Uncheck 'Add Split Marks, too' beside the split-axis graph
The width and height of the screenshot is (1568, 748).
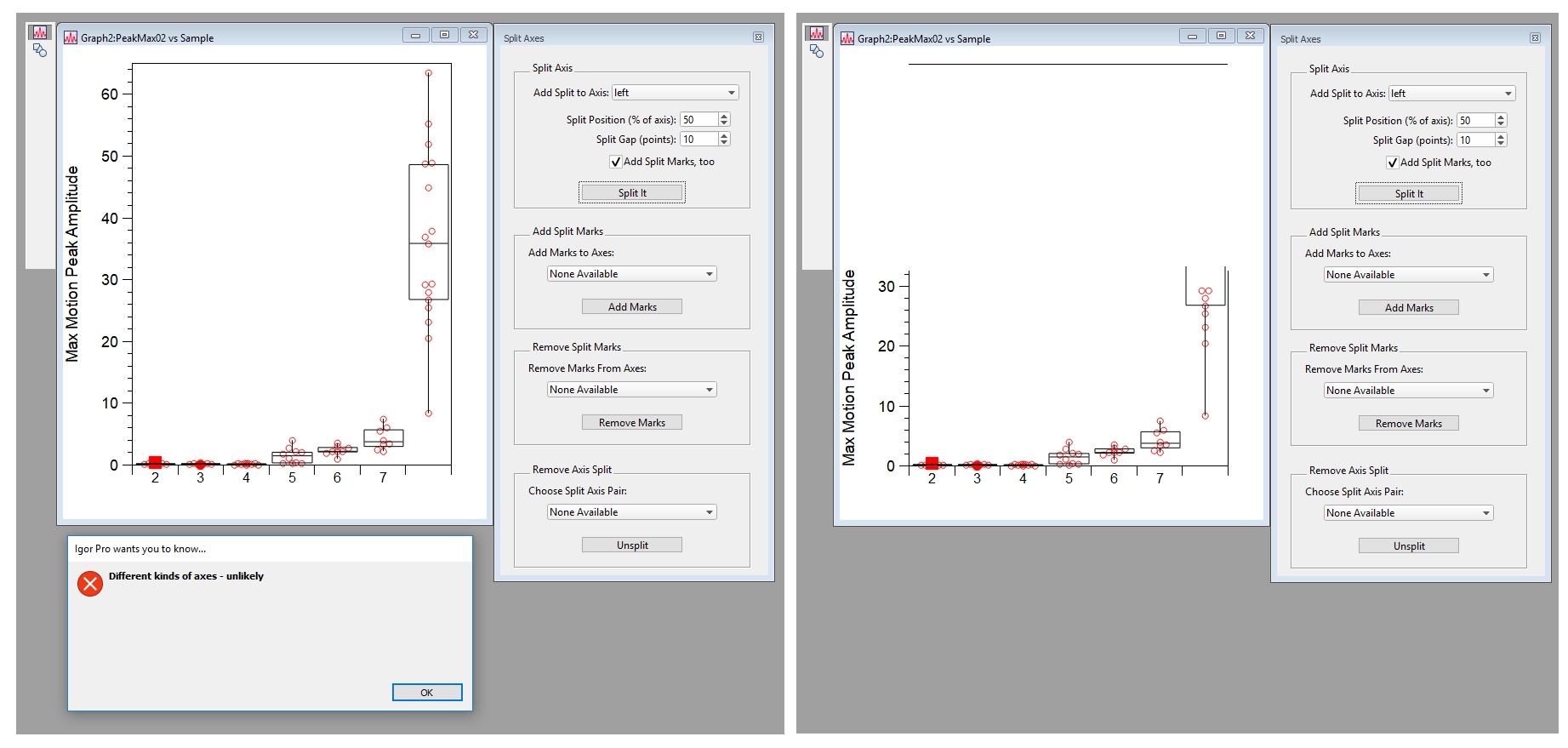1393,163
